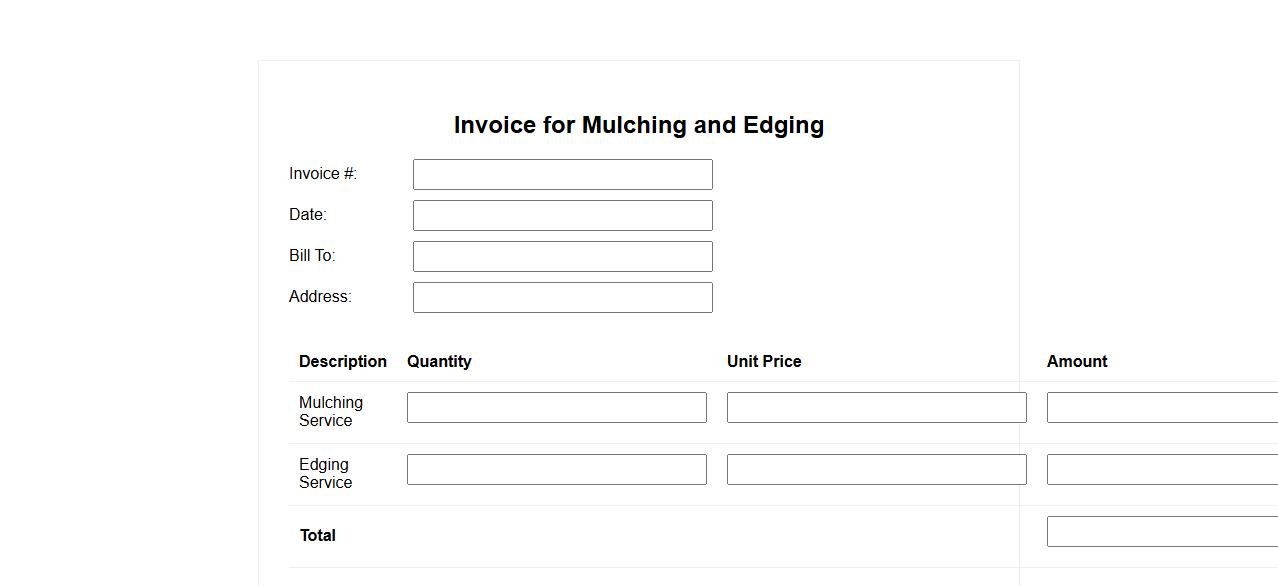
Task: Click the Mulching Service Quantity field
Action: click(x=556, y=407)
